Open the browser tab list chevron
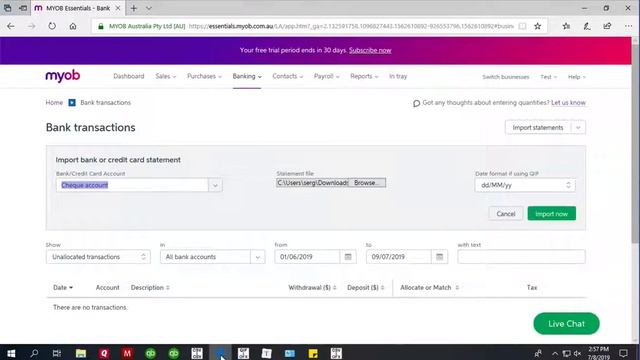Image resolution: width=640 pixels, height=360 pixels. click(149, 8)
